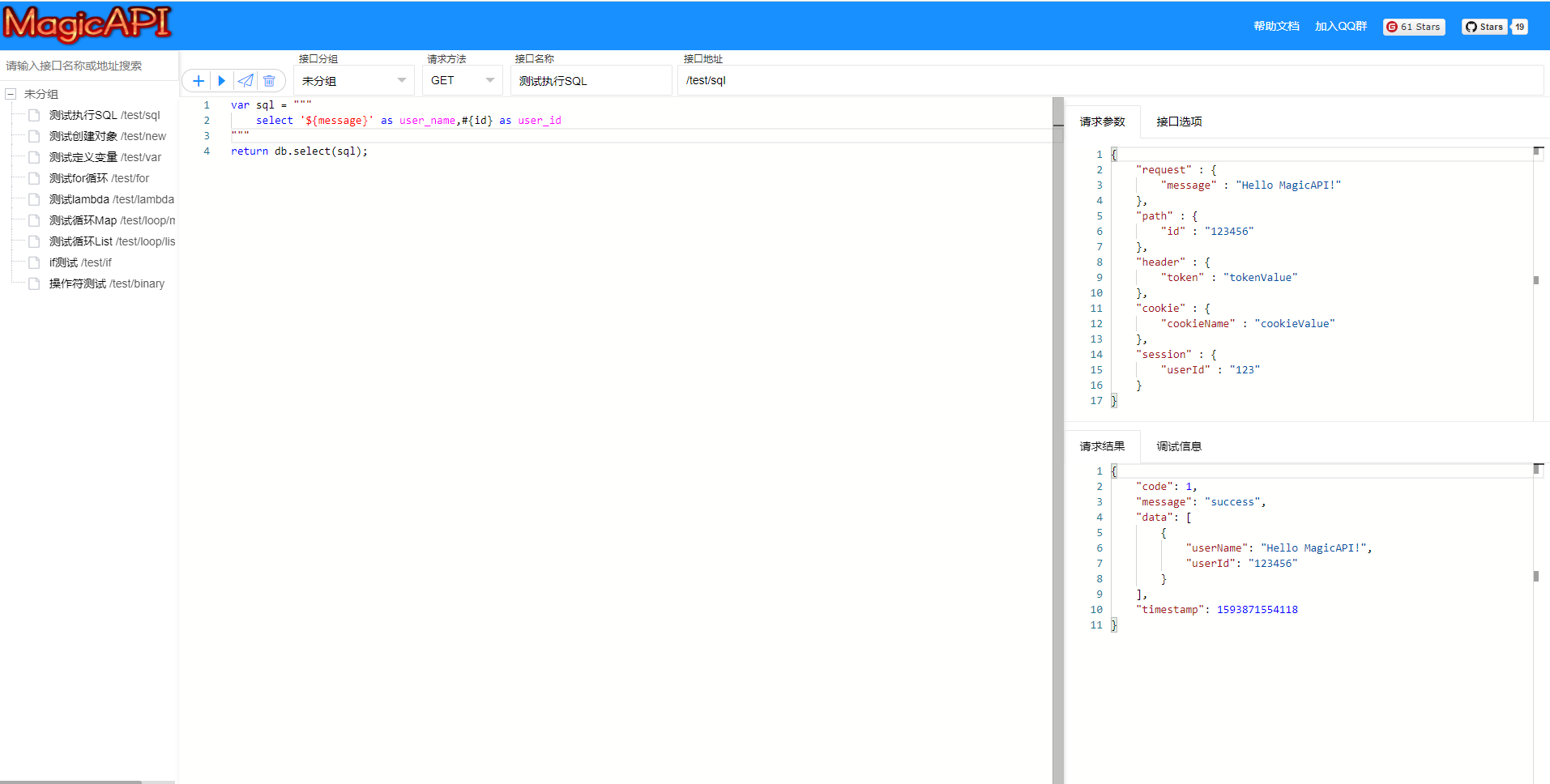Click the Gitee 61 Stars badge
This screenshot has width=1550, height=784.
tap(1414, 27)
